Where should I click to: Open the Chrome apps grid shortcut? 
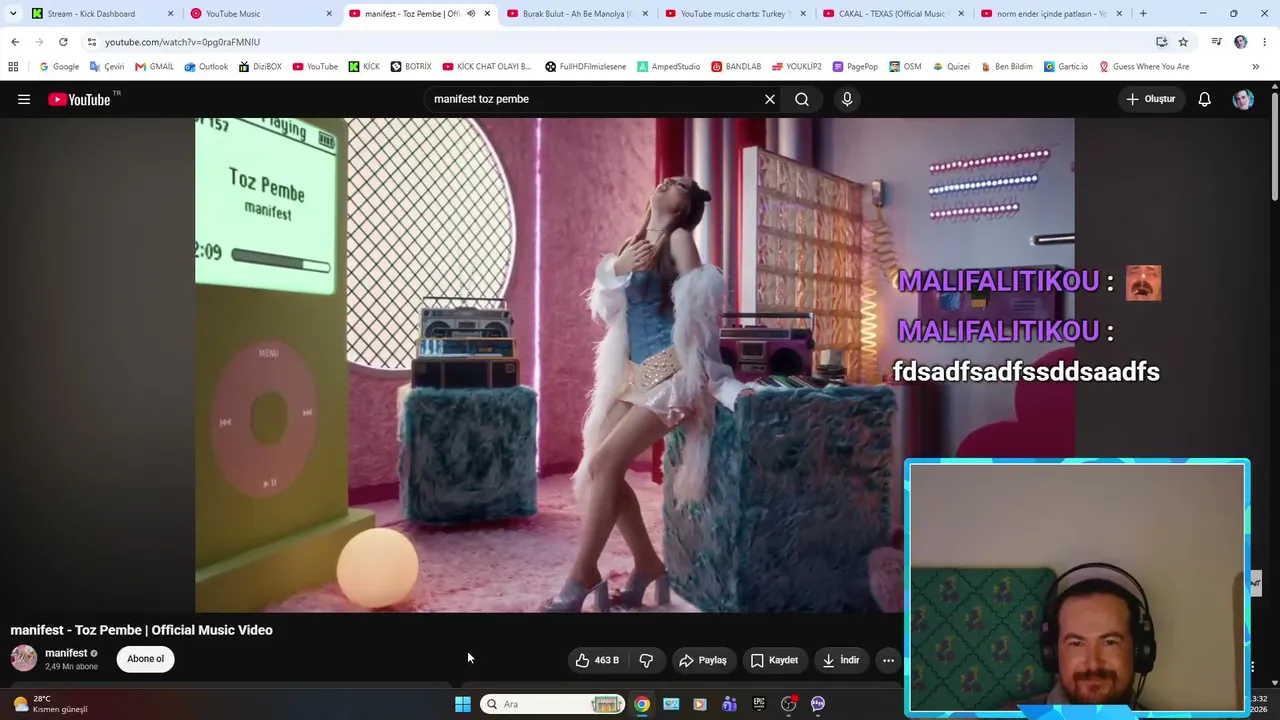pyautogui.click(x=13, y=67)
